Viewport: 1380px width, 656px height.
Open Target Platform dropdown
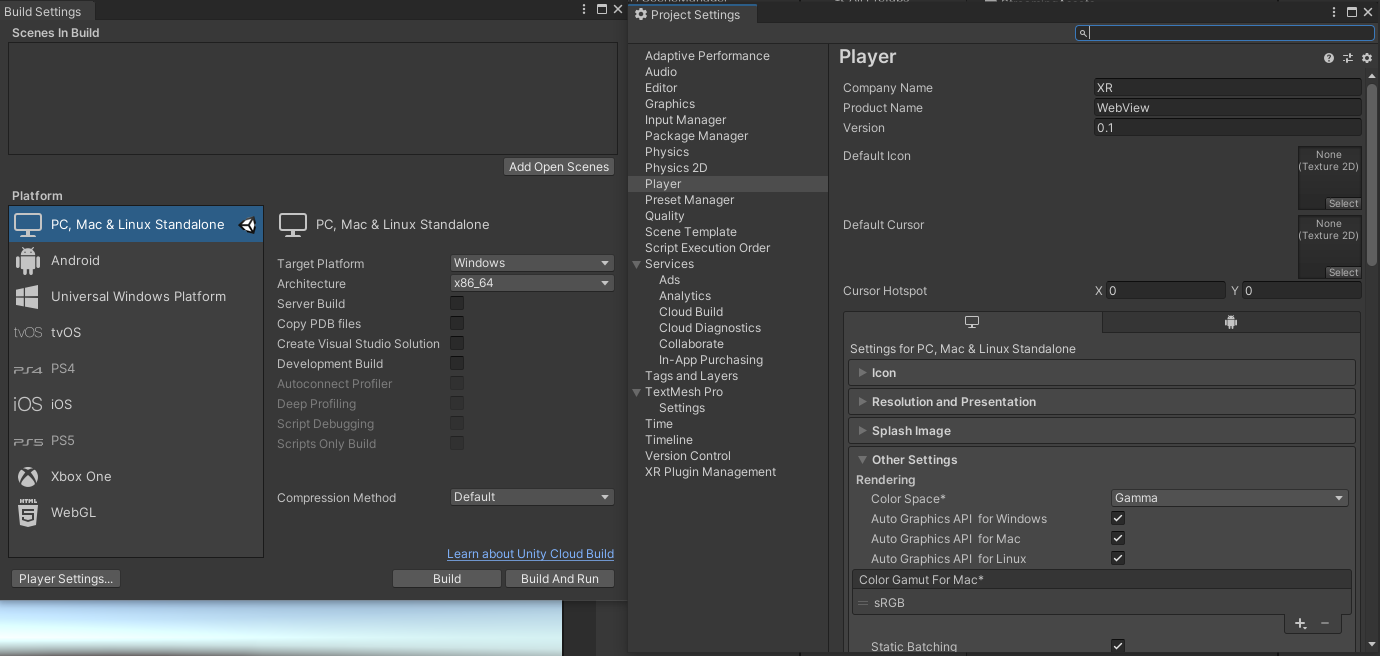click(x=532, y=263)
